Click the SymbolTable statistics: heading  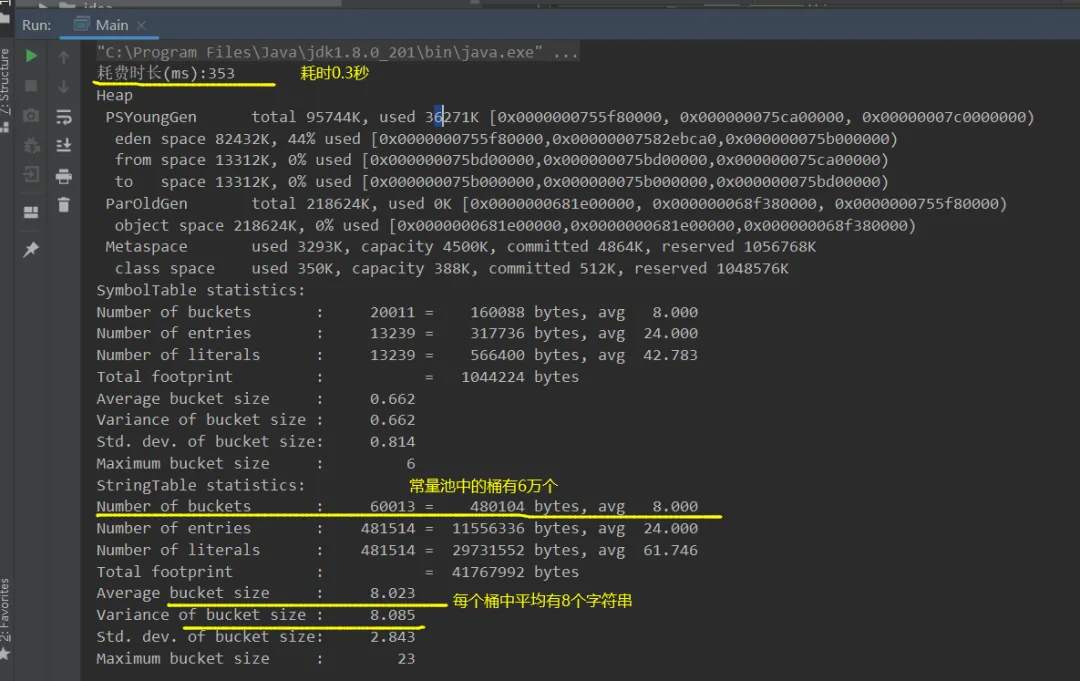(200, 291)
